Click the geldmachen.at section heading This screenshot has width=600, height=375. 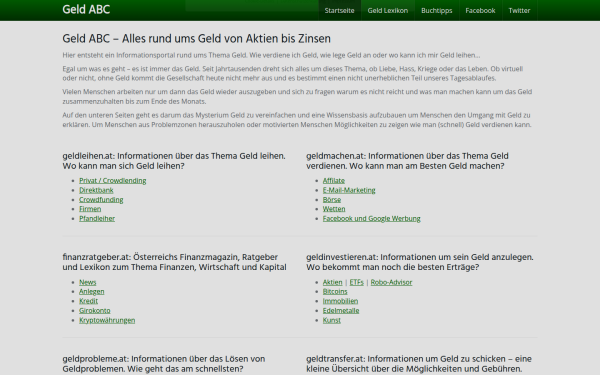407,161
